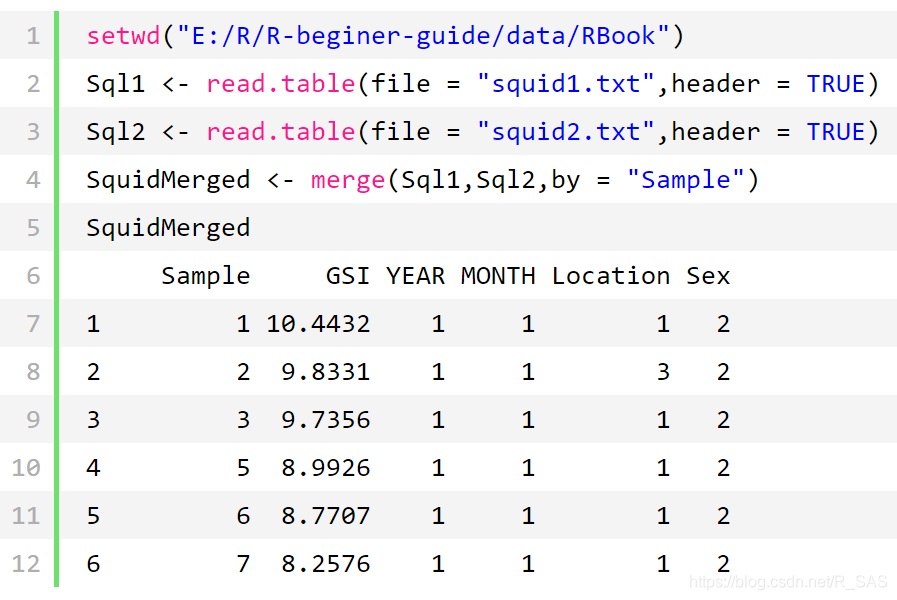Click line number 4 in the gutter
The image size is (897, 600).
[33, 180]
